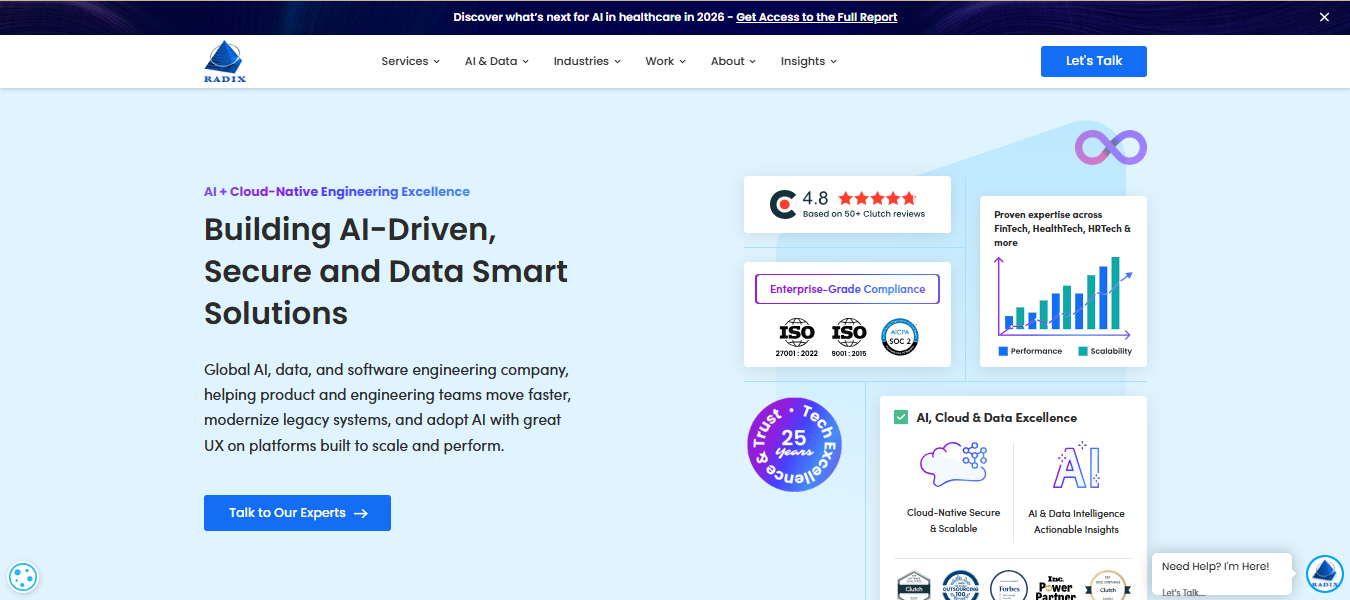Viewport: 1350px width, 600px height.
Task: Click the Forbes award badge
Action: tap(1008, 586)
